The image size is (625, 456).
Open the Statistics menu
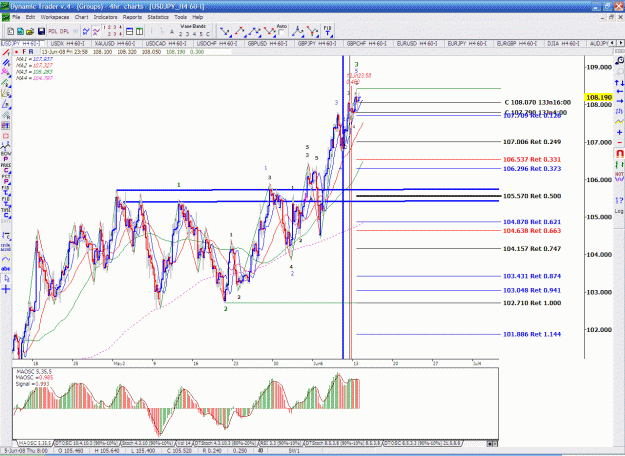158,17
